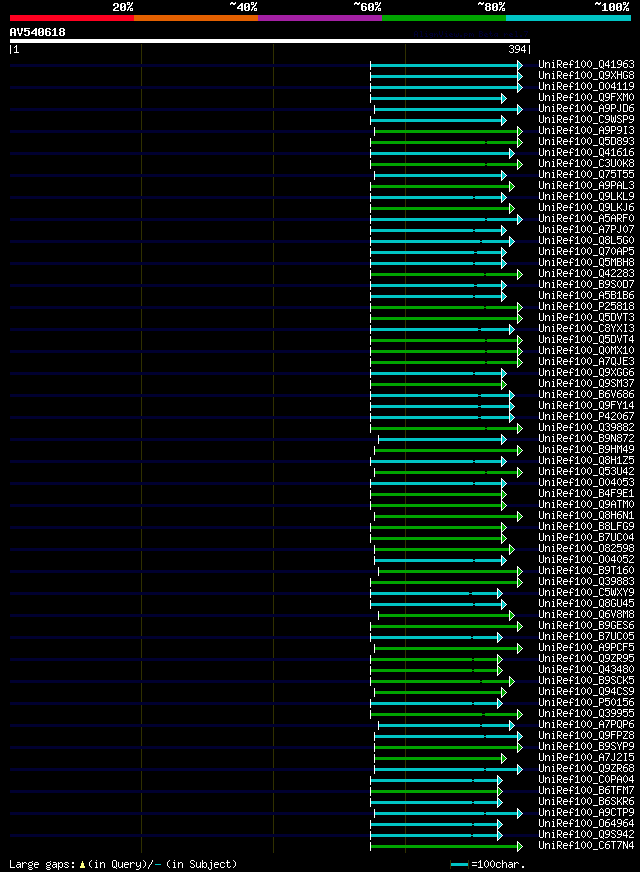The width and height of the screenshot is (640, 872).
Task: Click label UniRef100_Q8H1Z5
Action: pos(586,461)
